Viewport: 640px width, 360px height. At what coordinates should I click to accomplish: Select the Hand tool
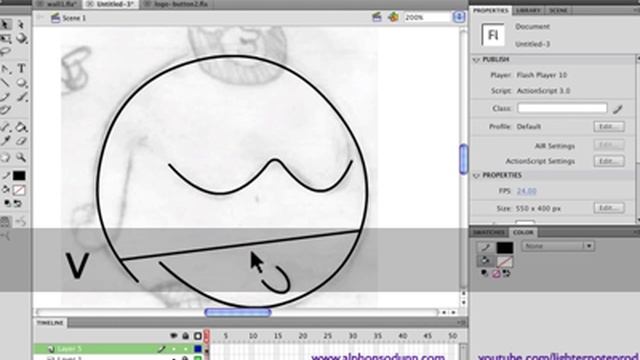coord(6,158)
